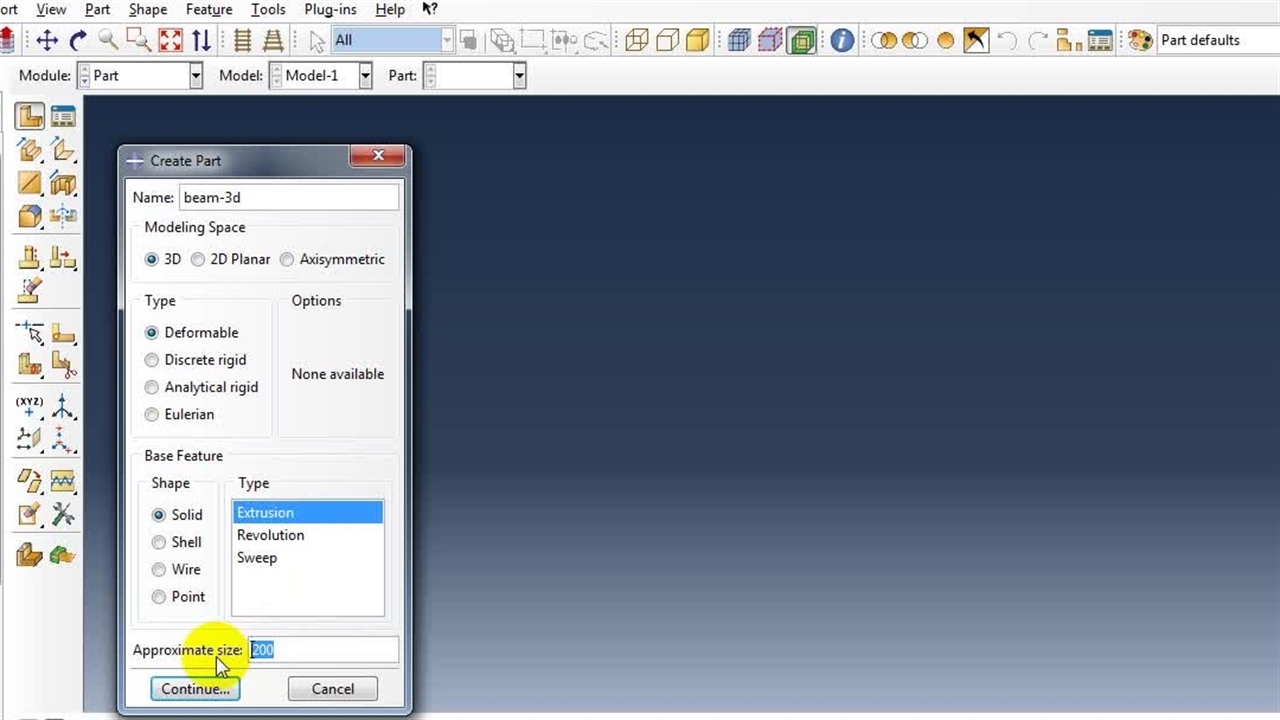
Task: Select the 2D Planar modeling space
Action: (x=198, y=259)
